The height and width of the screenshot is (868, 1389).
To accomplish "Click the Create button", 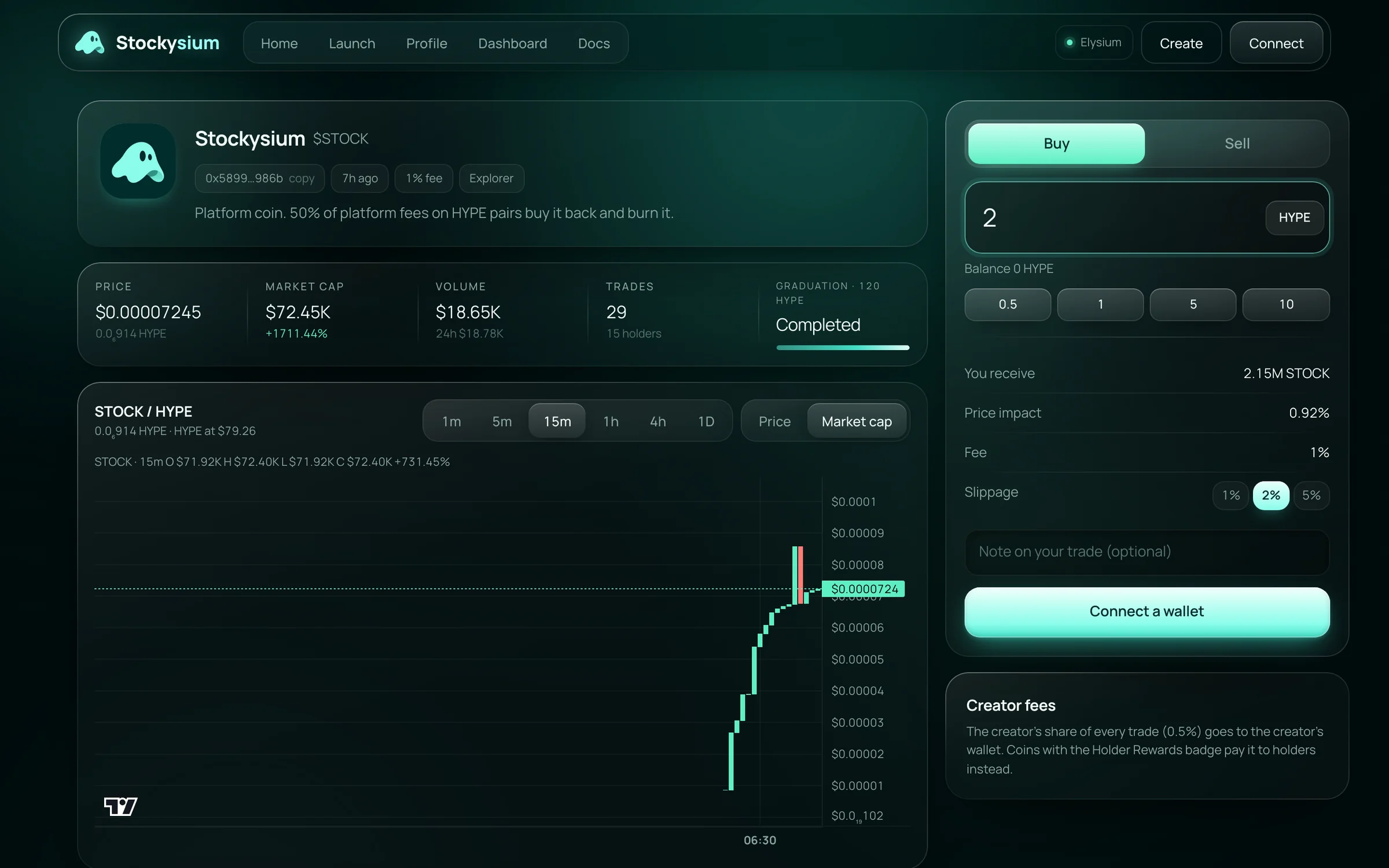I will 1181,43.
